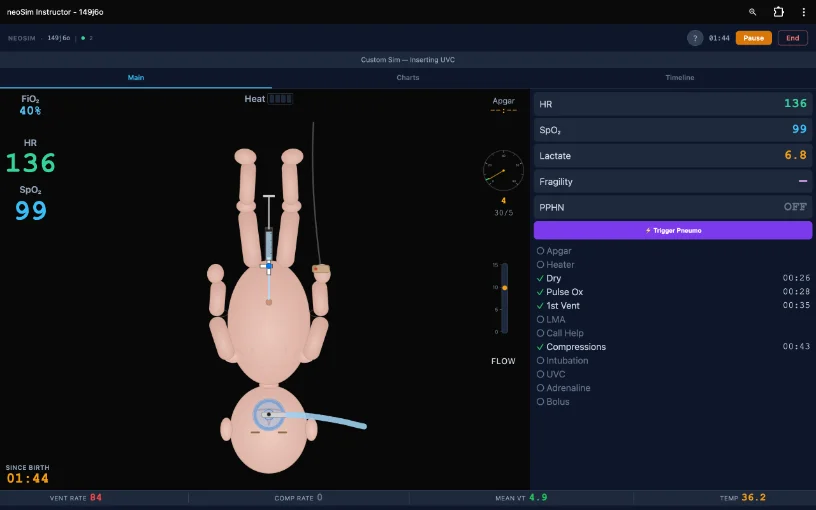Mark the Heater checklist item
The width and height of the screenshot is (816, 510).
click(x=555, y=264)
